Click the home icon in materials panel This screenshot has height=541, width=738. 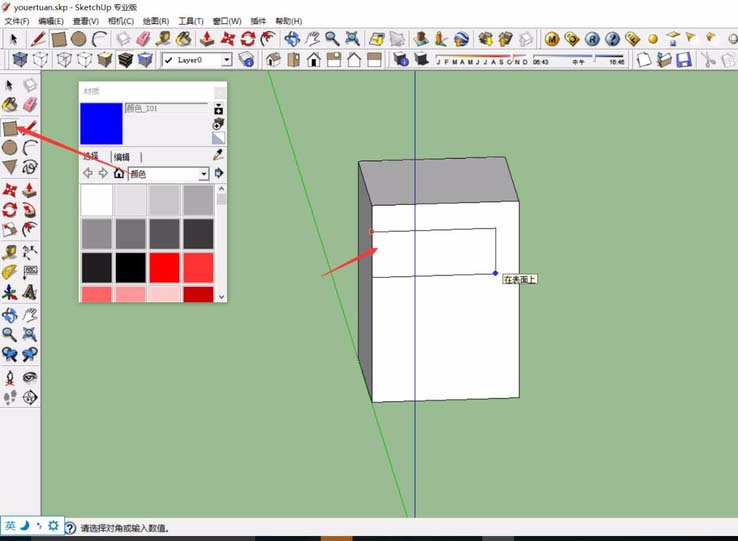(118, 173)
